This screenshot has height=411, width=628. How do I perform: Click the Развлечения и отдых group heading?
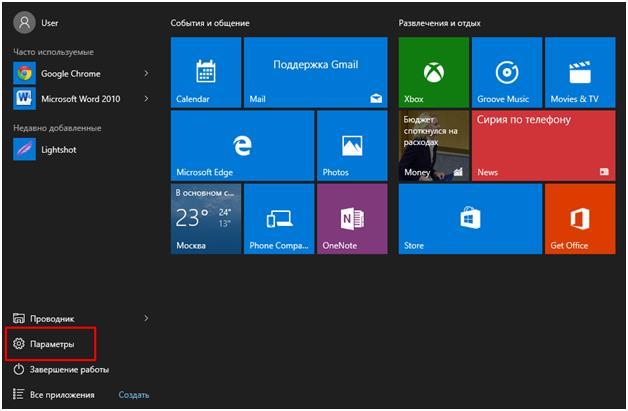click(x=439, y=23)
